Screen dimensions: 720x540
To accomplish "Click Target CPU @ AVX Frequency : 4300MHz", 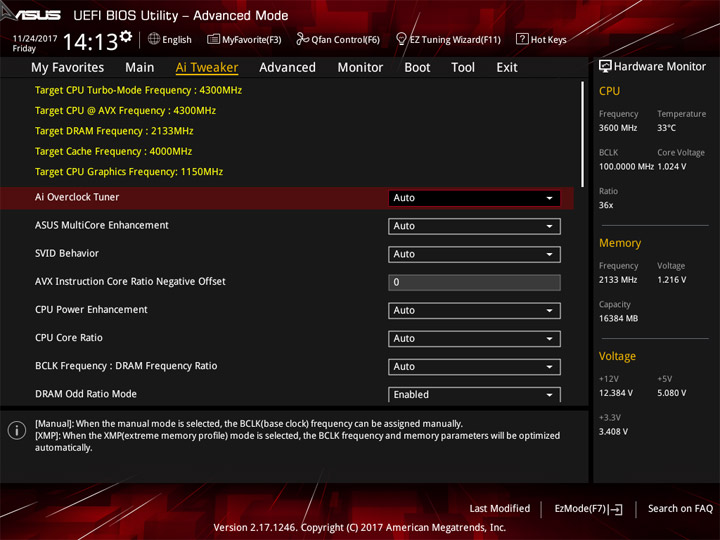I will [125, 111].
